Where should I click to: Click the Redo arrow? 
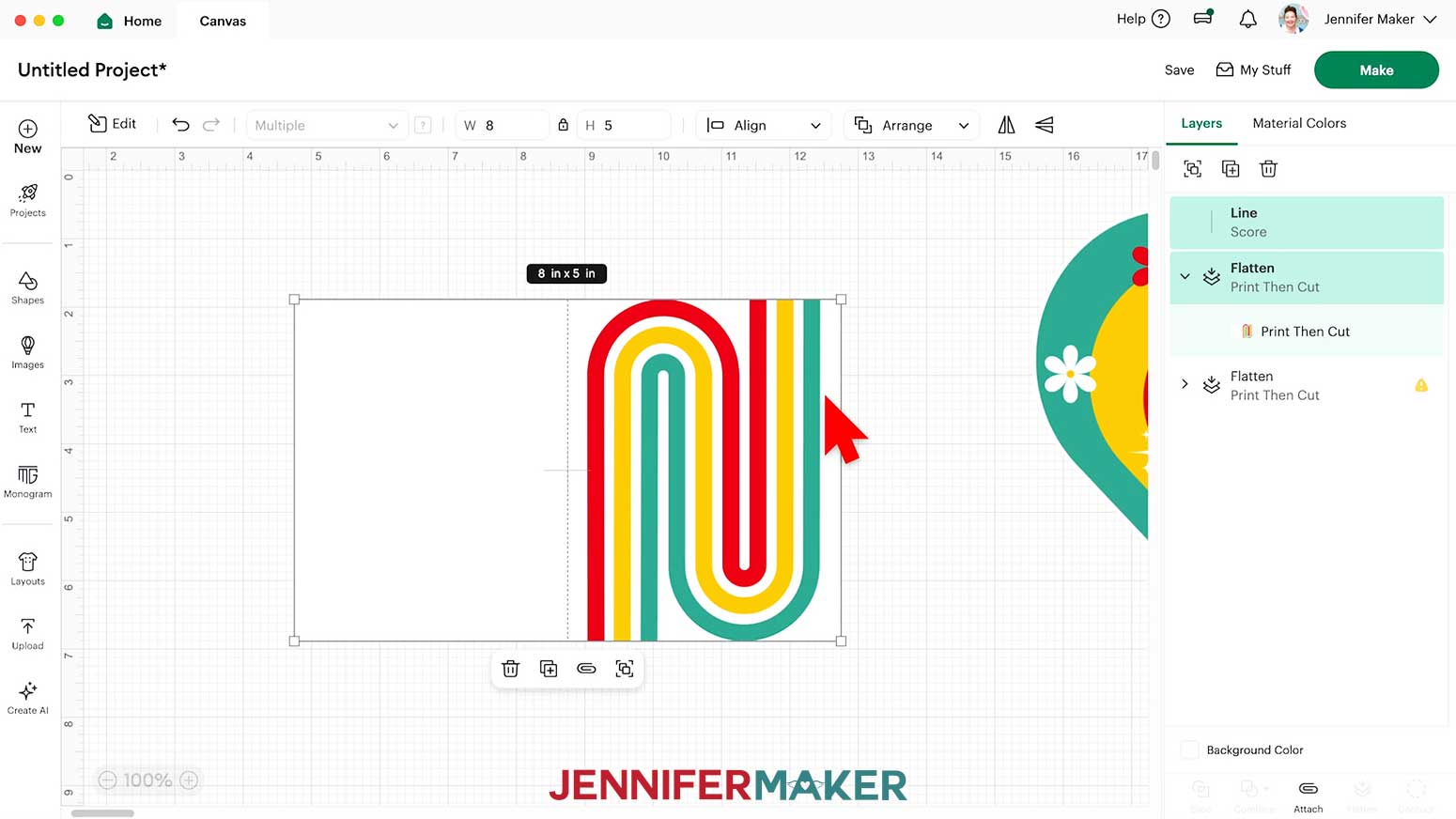click(211, 125)
